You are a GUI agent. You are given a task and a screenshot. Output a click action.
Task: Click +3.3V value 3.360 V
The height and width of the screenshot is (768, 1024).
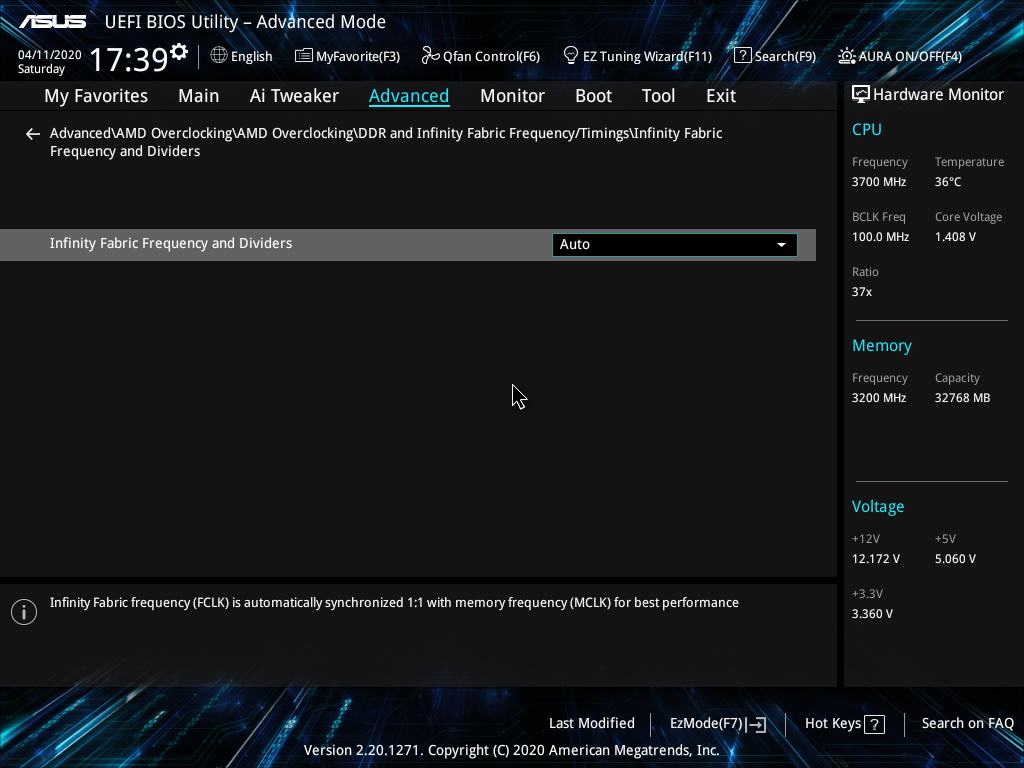coord(872,614)
